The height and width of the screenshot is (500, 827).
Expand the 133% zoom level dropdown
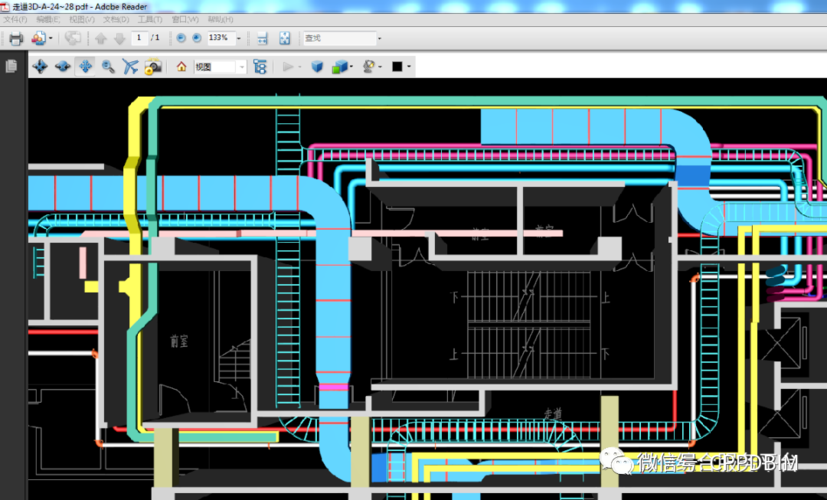[238, 39]
